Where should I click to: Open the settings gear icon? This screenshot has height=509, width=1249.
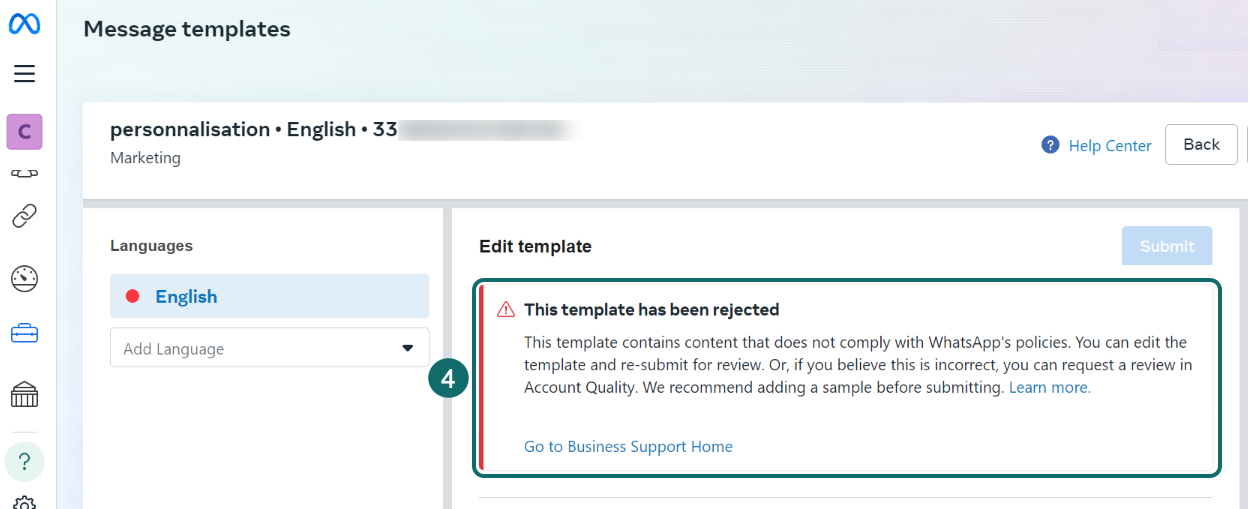25,502
